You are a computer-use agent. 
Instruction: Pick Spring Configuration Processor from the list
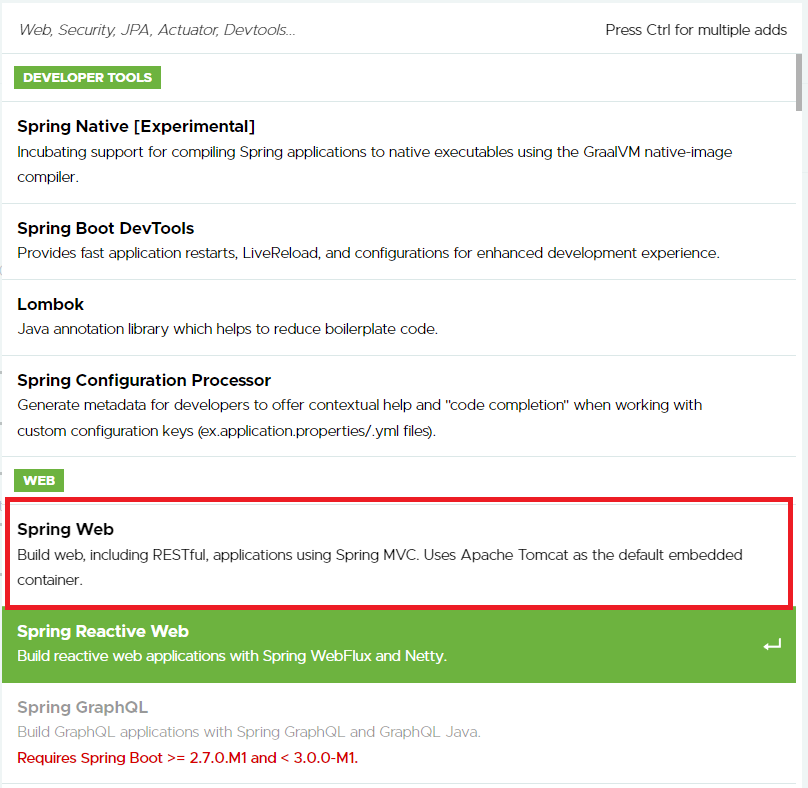tap(399, 406)
